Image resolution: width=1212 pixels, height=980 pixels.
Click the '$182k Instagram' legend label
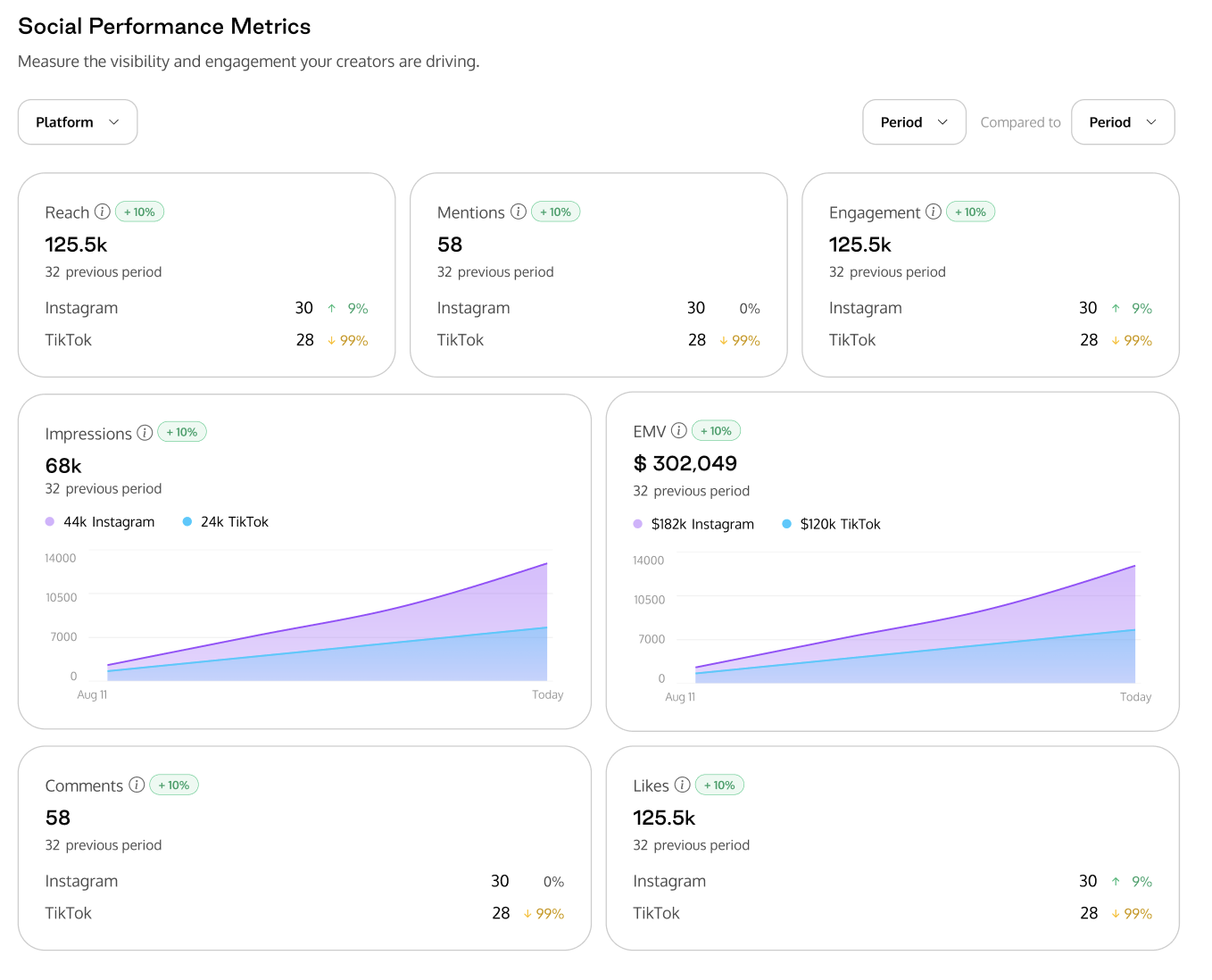[x=702, y=524]
